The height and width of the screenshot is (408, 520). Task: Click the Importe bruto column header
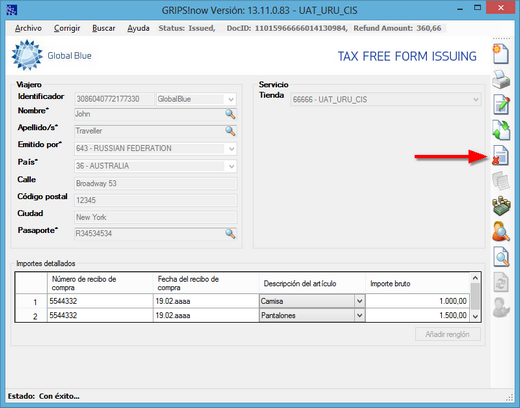pyautogui.click(x=418, y=284)
